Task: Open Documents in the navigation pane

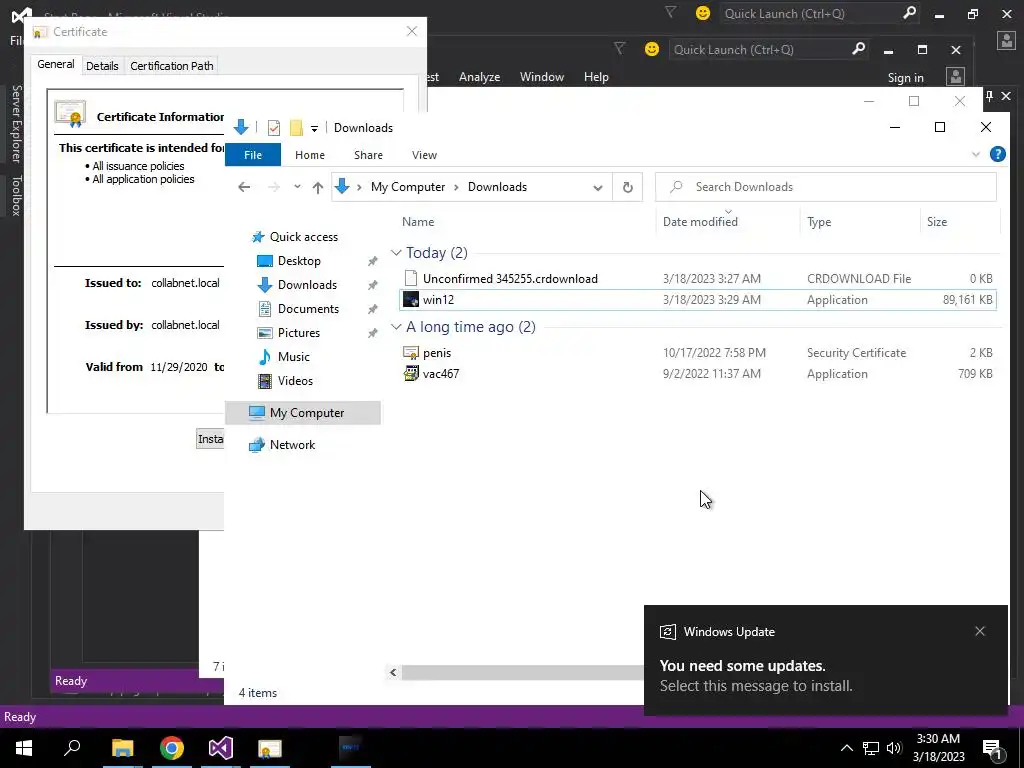Action: [x=308, y=309]
